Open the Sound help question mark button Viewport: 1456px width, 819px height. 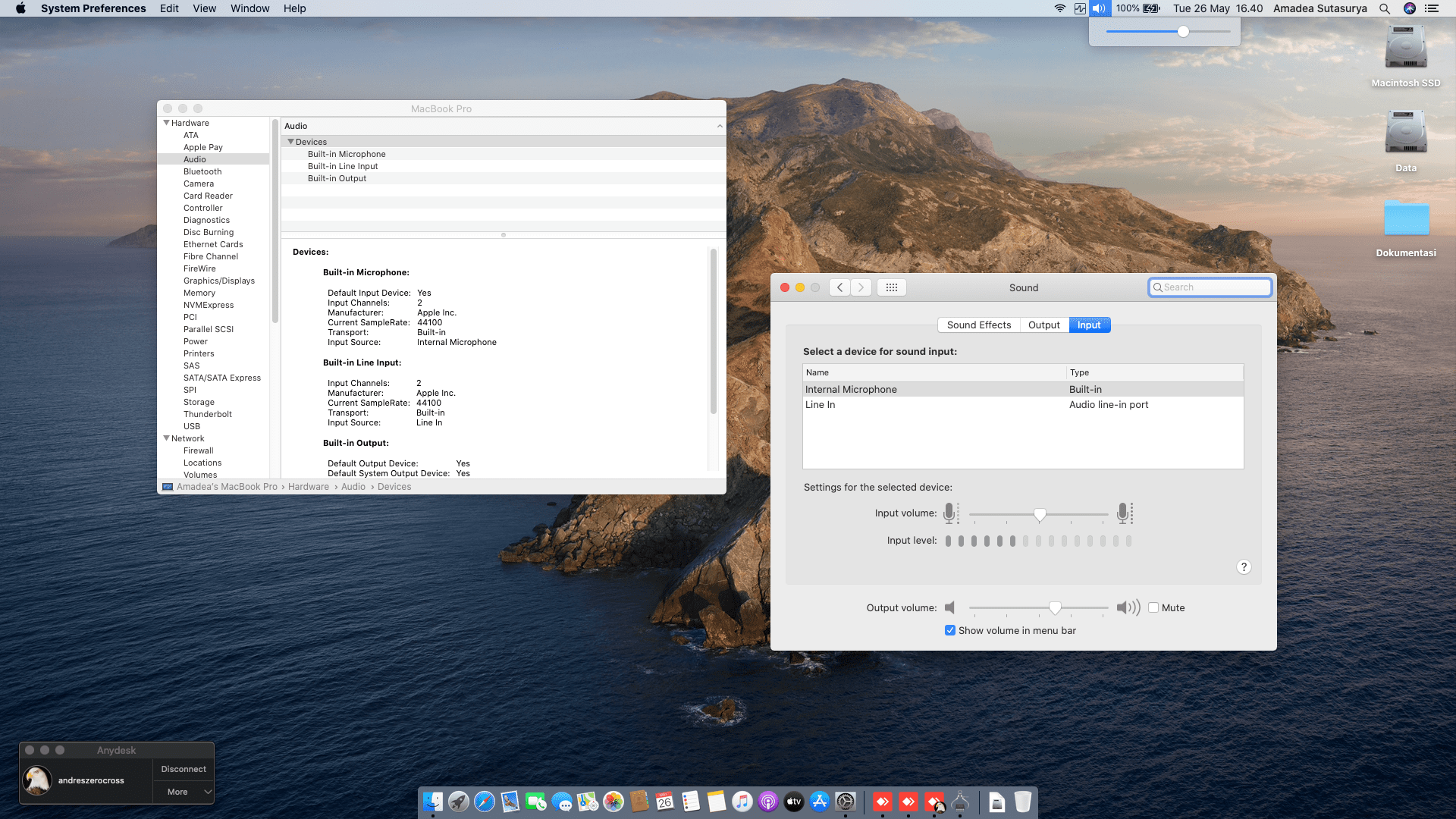tap(1244, 567)
